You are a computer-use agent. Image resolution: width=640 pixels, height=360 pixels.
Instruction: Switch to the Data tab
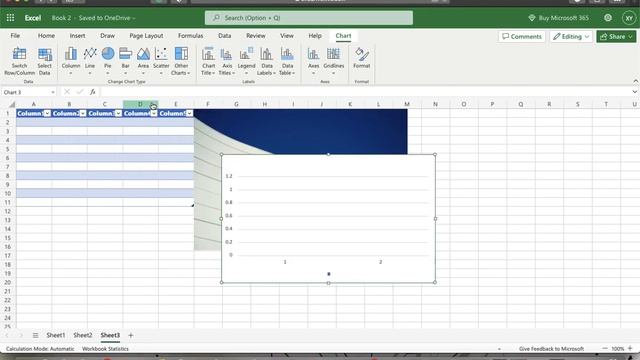click(x=224, y=36)
